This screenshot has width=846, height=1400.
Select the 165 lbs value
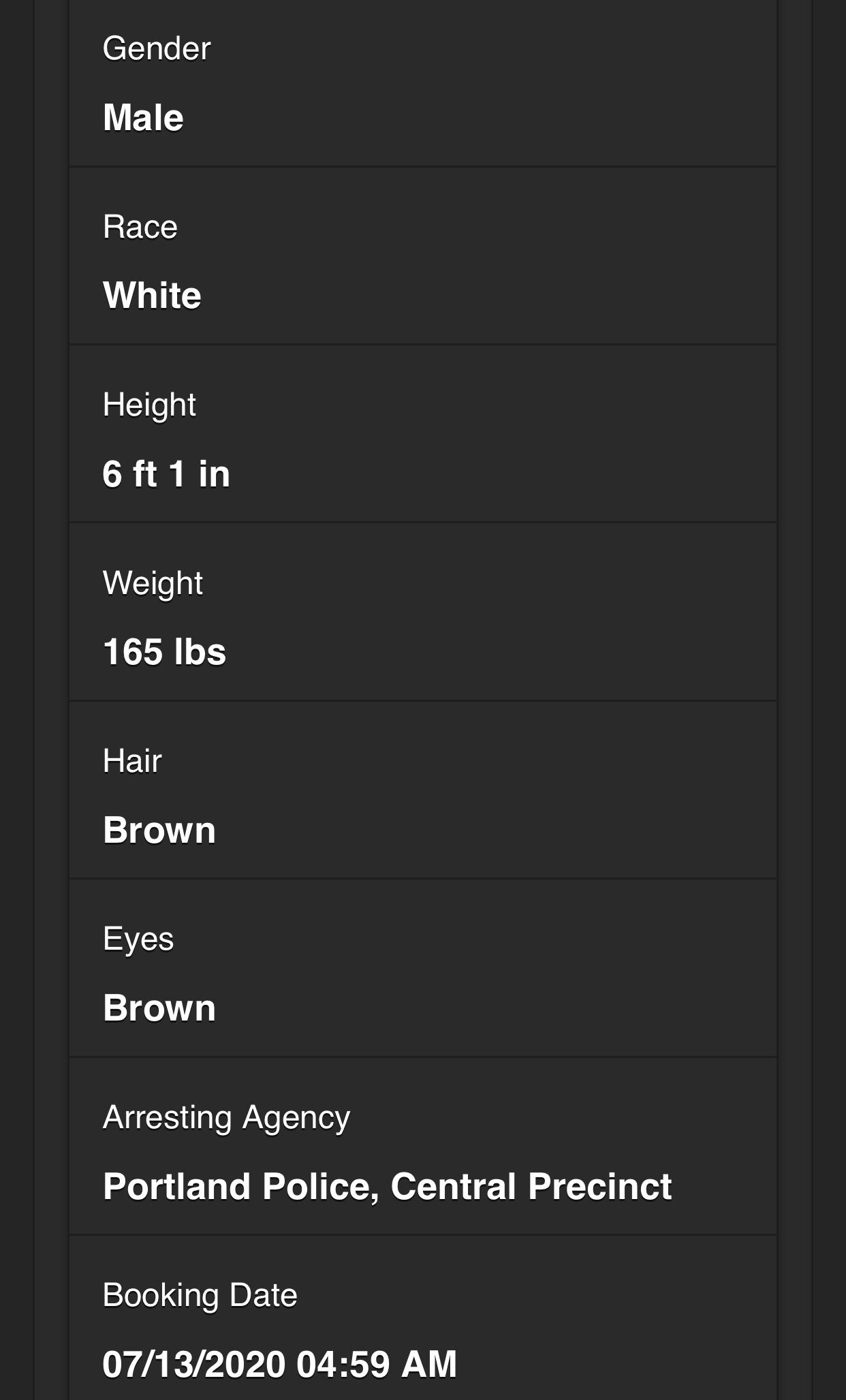click(164, 652)
